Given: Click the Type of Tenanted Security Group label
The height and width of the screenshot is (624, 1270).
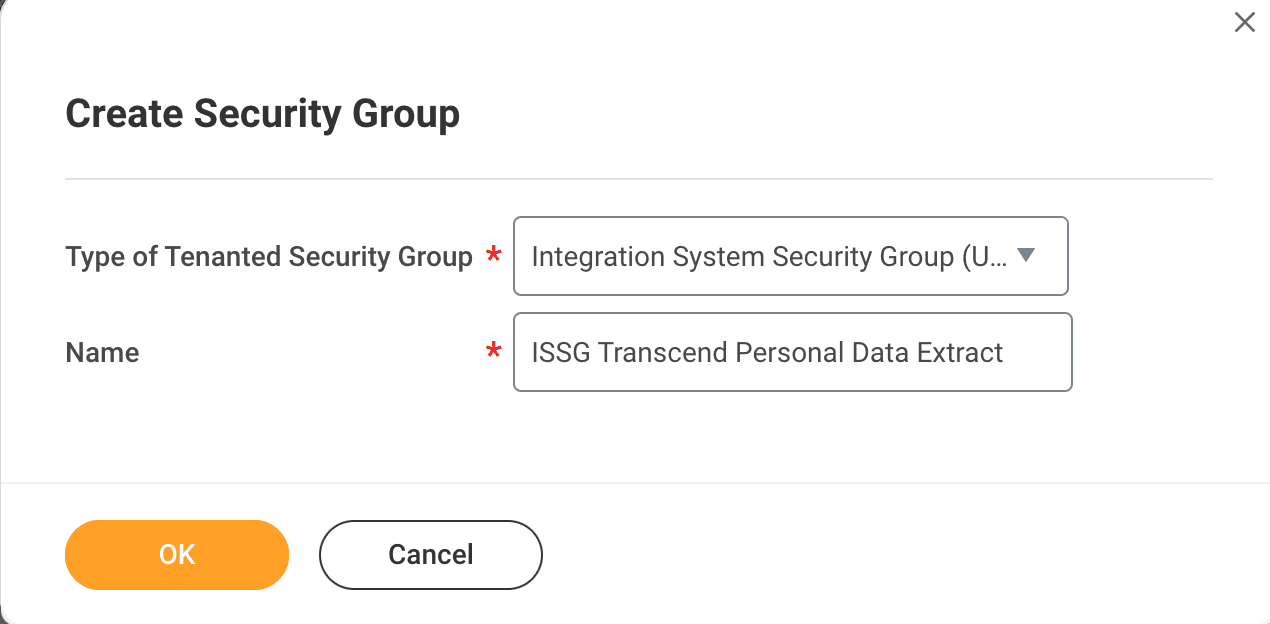Looking at the screenshot, I should (269, 256).
